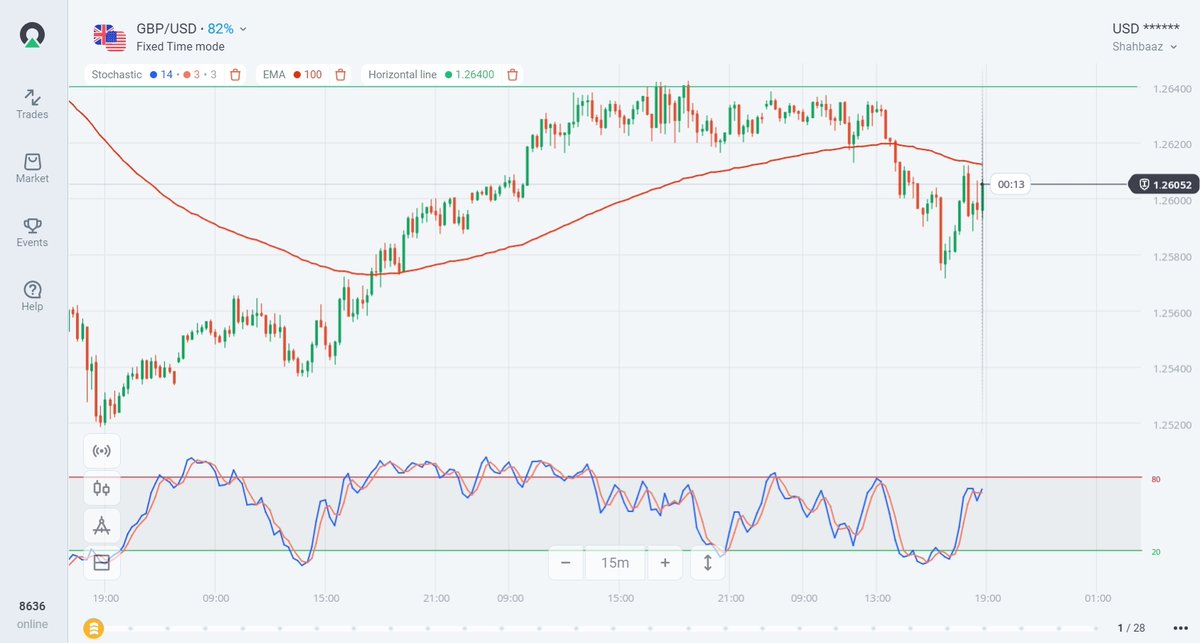
Task: Click the Olymp Trade logo icon
Action: (33, 35)
